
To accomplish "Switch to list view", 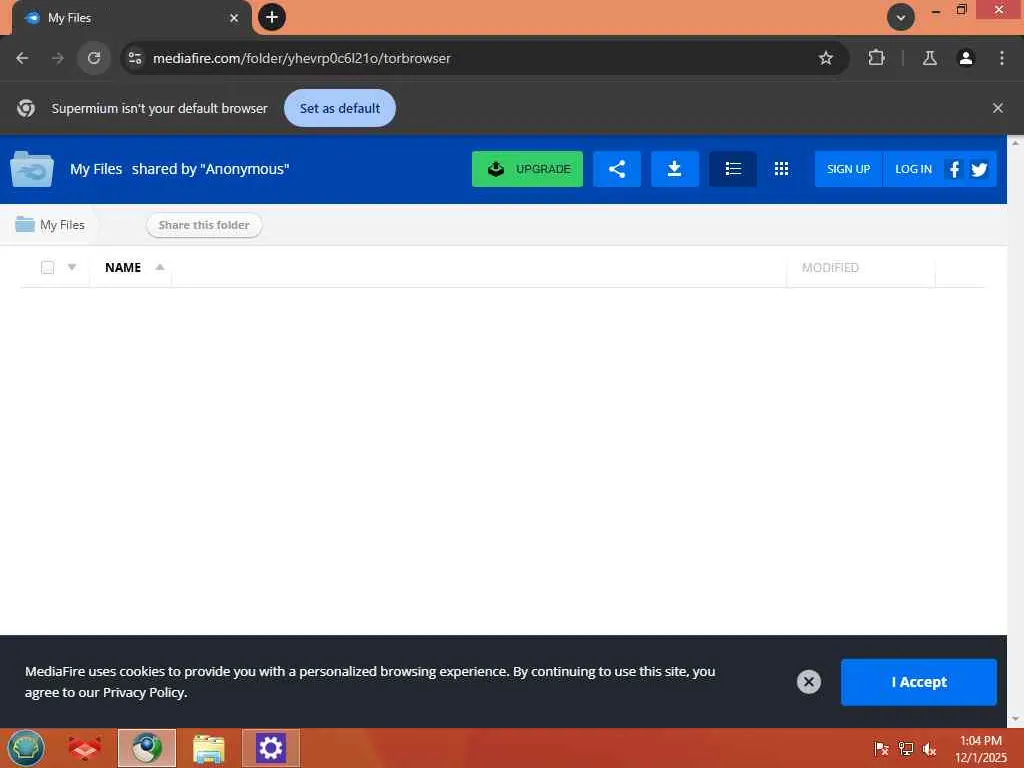I will (733, 169).
